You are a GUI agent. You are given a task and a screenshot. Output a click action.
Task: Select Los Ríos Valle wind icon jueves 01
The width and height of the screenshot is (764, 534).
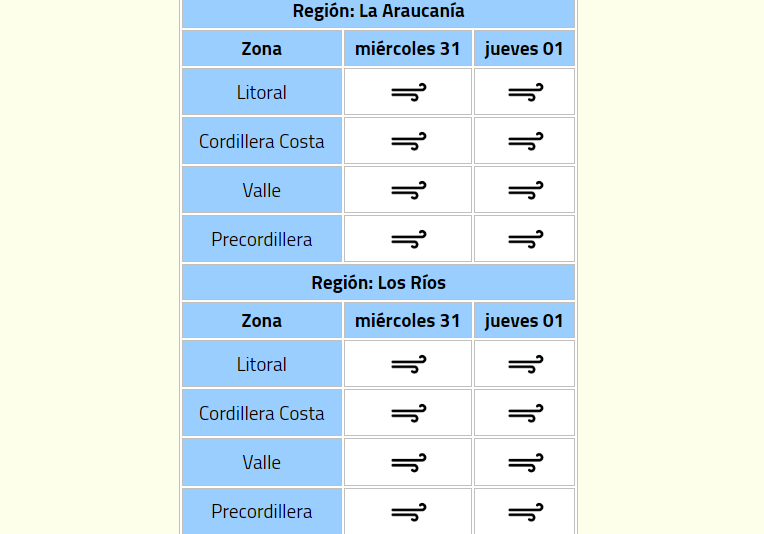(x=525, y=462)
